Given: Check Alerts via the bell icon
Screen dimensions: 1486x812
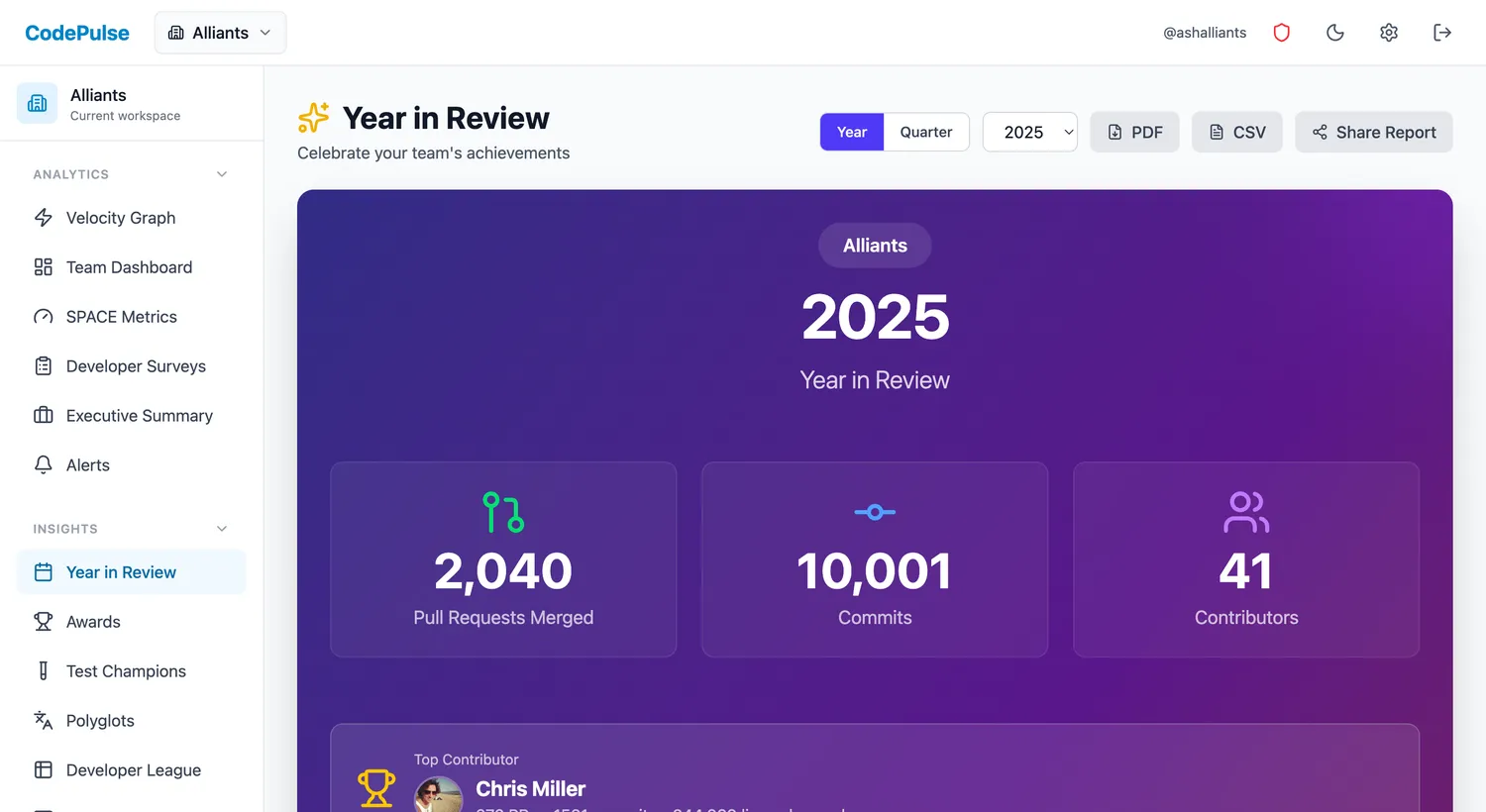Looking at the screenshot, I should [x=44, y=465].
